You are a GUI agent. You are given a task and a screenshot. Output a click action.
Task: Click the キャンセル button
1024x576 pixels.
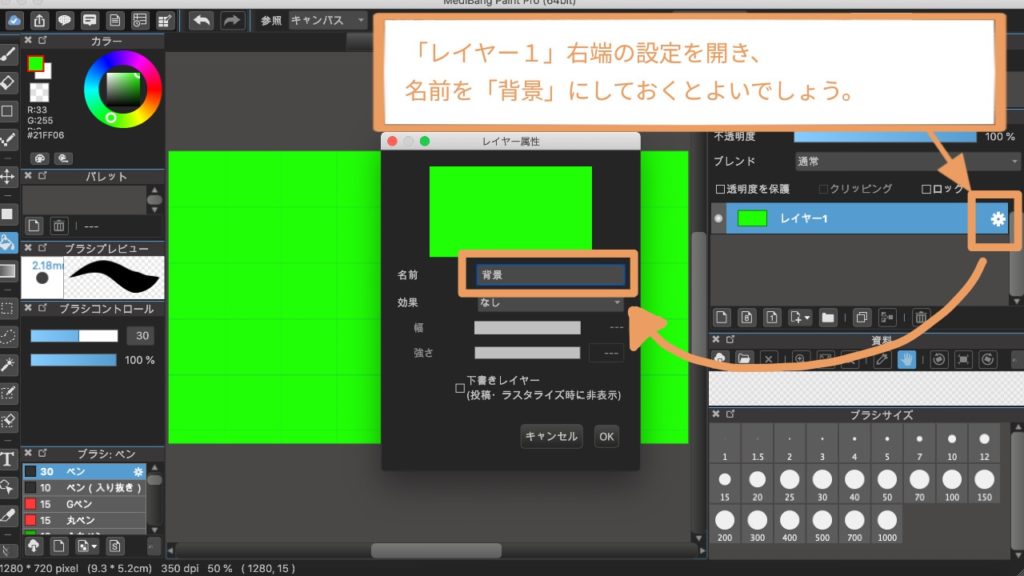coord(551,436)
